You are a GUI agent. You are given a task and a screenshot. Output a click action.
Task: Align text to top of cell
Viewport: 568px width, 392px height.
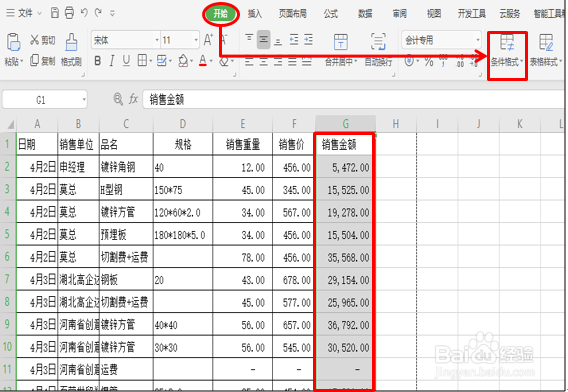pyautogui.click(x=249, y=39)
